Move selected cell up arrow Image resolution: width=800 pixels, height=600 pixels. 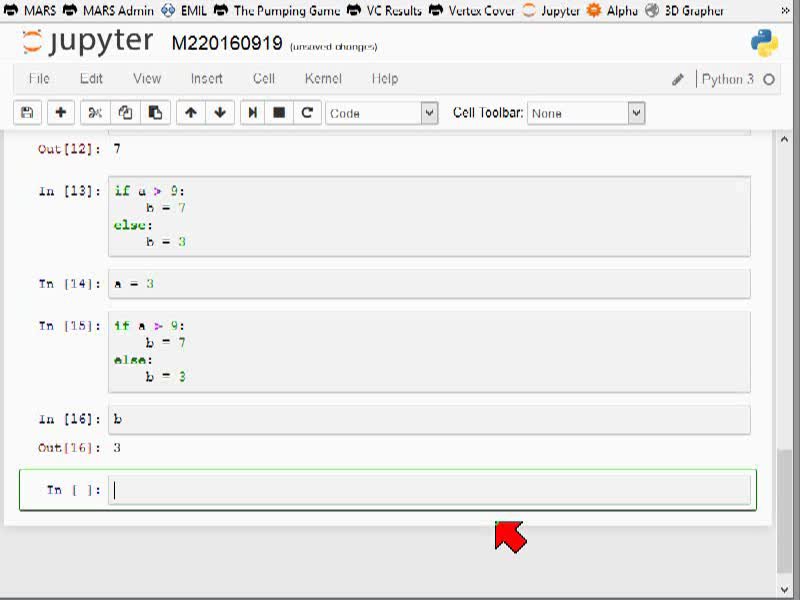pos(191,113)
